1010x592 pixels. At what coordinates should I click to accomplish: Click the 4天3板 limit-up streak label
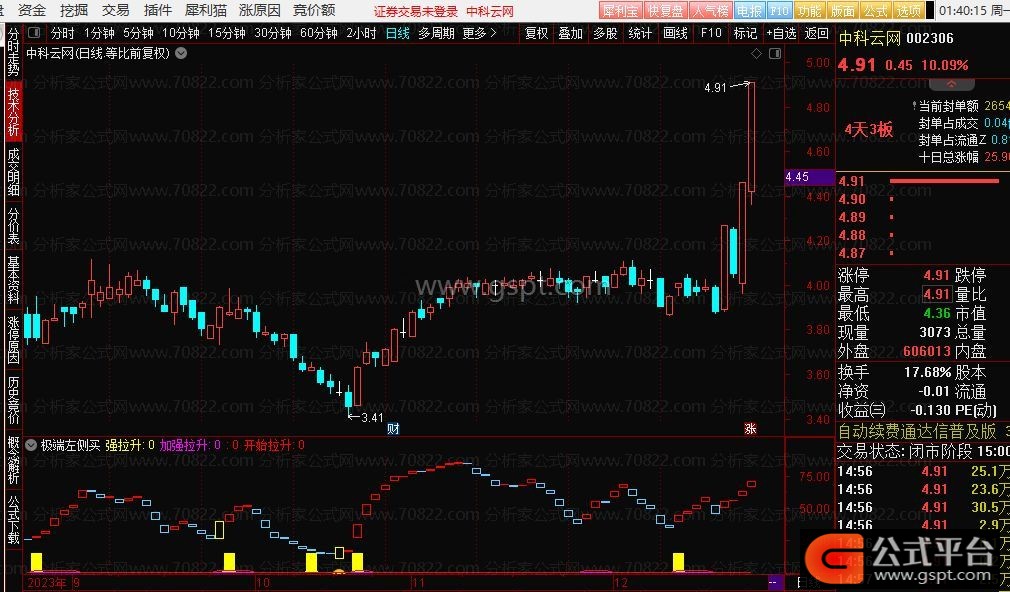(x=868, y=129)
